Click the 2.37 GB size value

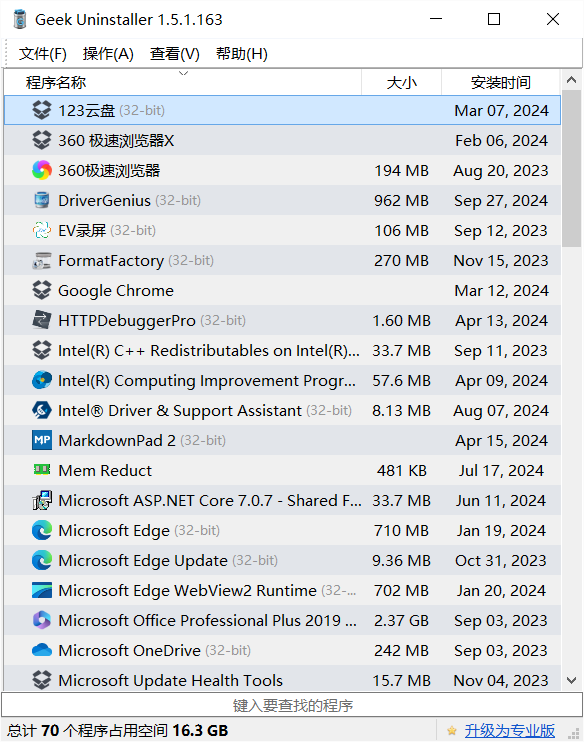click(x=401, y=620)
